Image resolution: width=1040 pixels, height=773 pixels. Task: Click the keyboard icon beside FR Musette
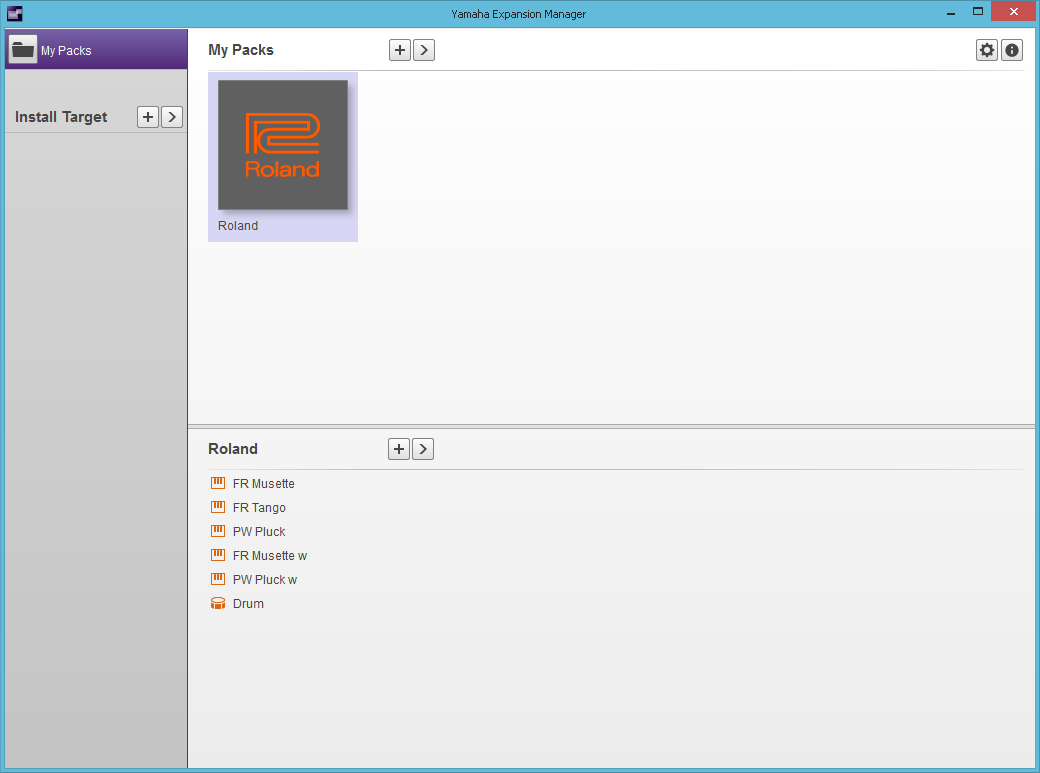click(218, 483)
